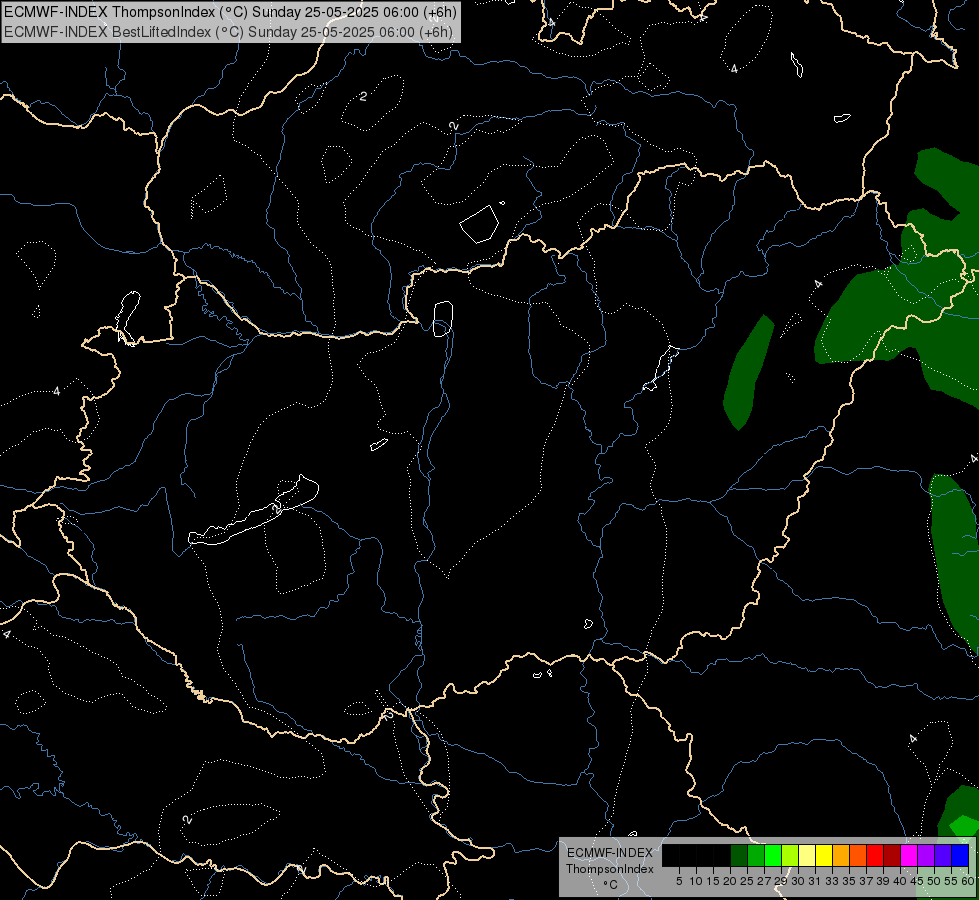979x900 pixels.
Task: Select the violet 50–55 legend swatch
Action: click(943, 855)
